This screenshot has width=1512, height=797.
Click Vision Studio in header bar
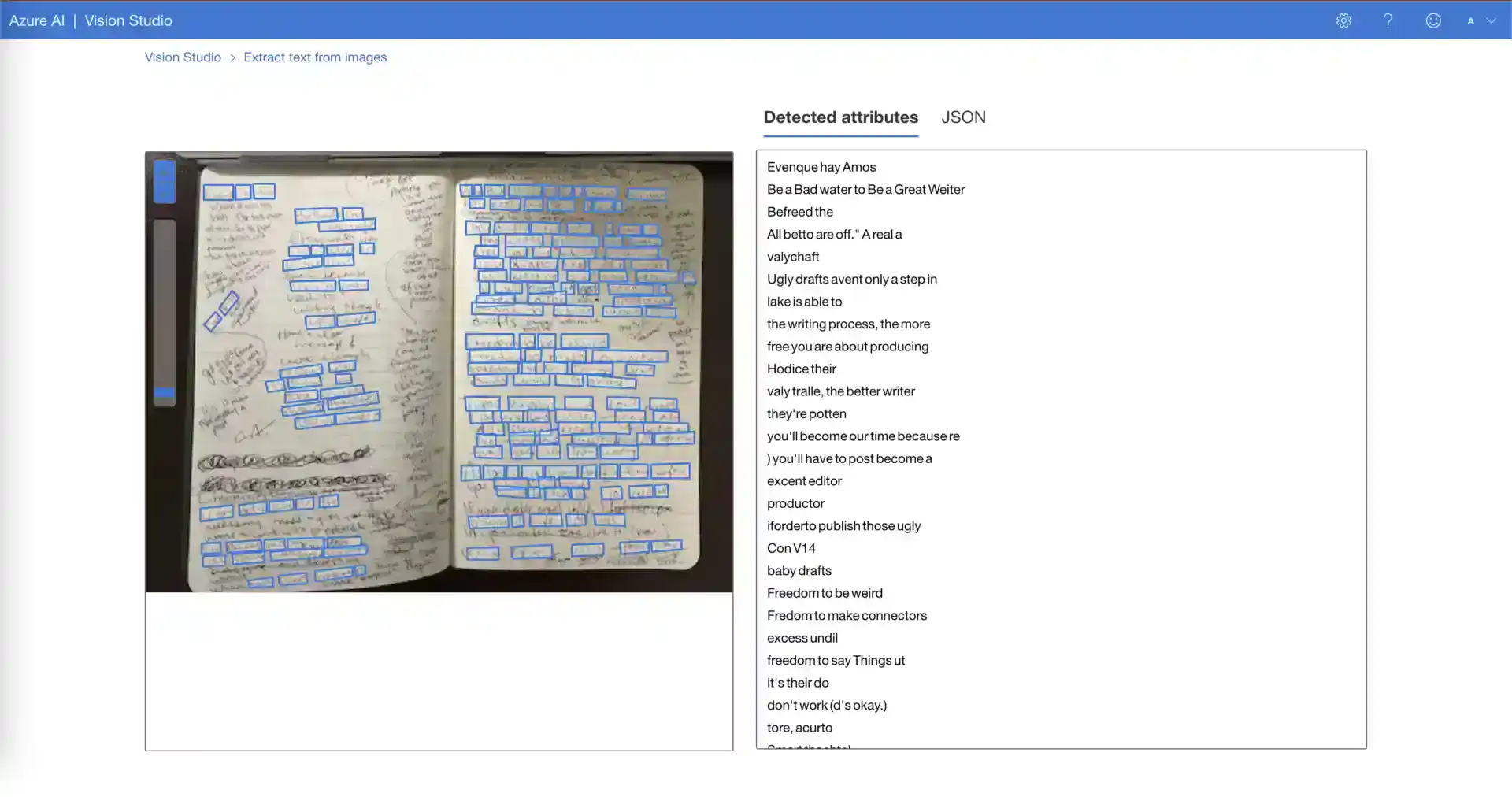128,21
